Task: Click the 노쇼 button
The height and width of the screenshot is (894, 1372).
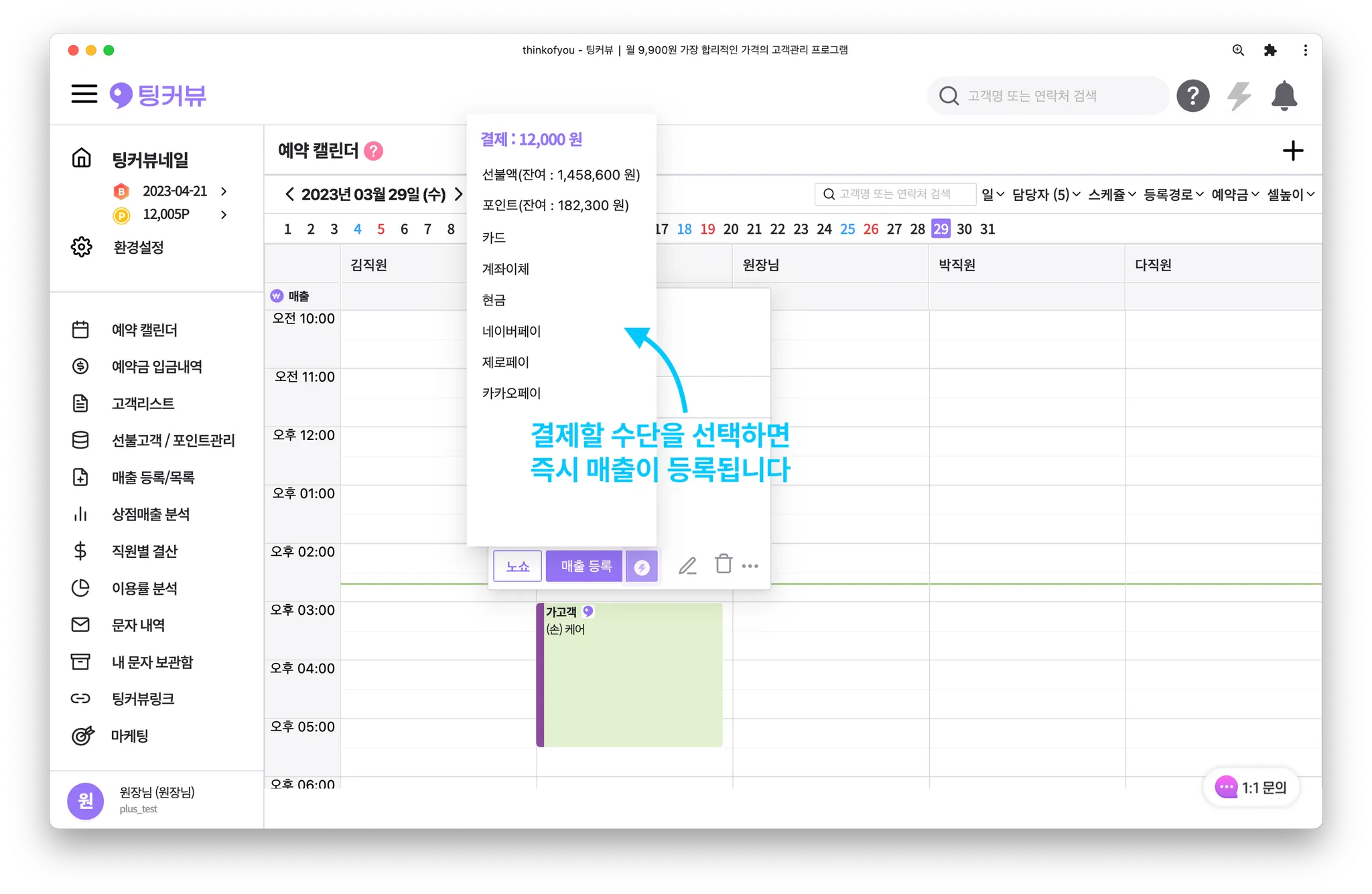Action: [x=517, y=567]
